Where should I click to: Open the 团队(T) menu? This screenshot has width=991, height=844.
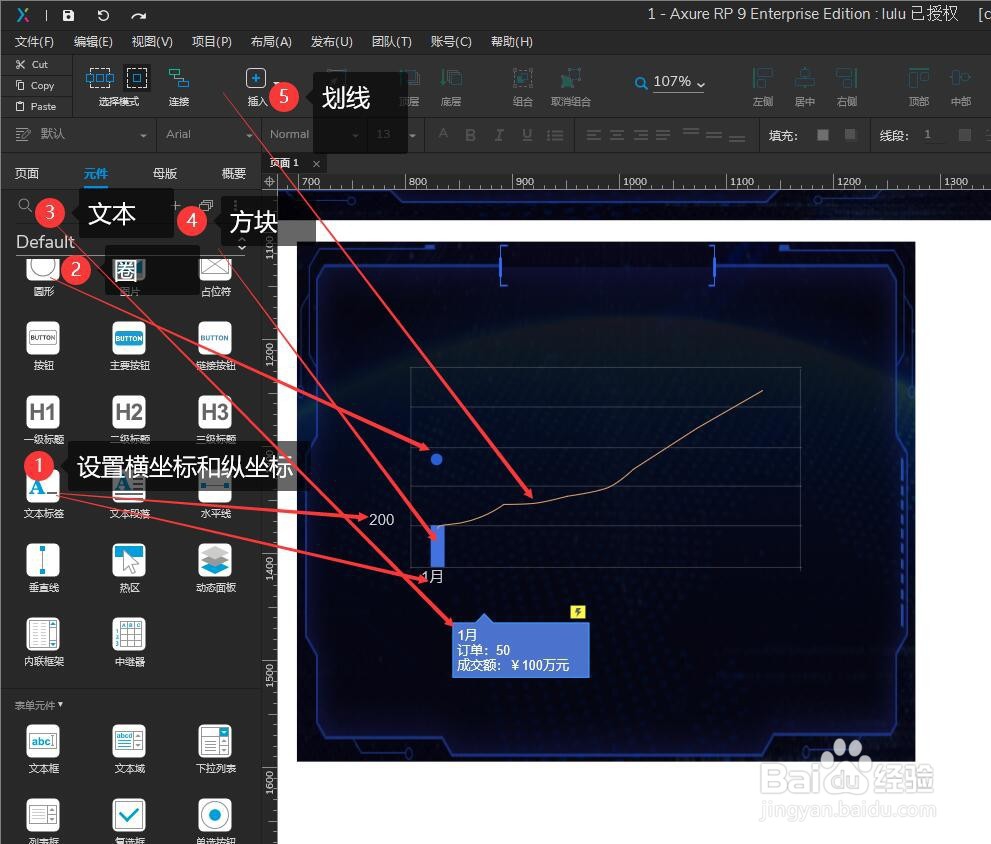point(391,42)
